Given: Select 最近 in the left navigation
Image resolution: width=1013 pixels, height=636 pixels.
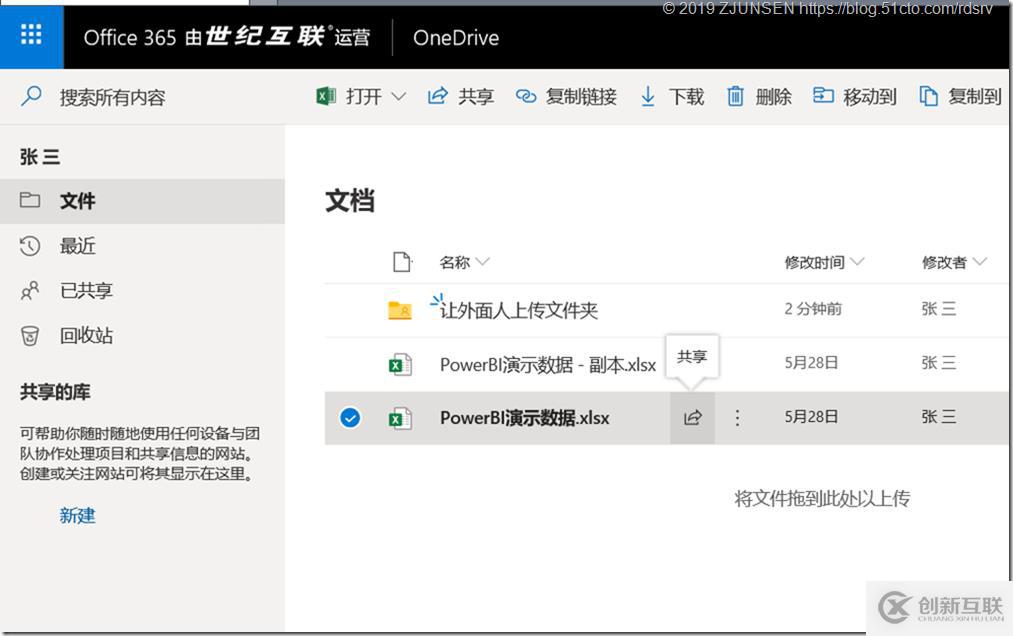Looking at the screenshot, I should 142,246.
